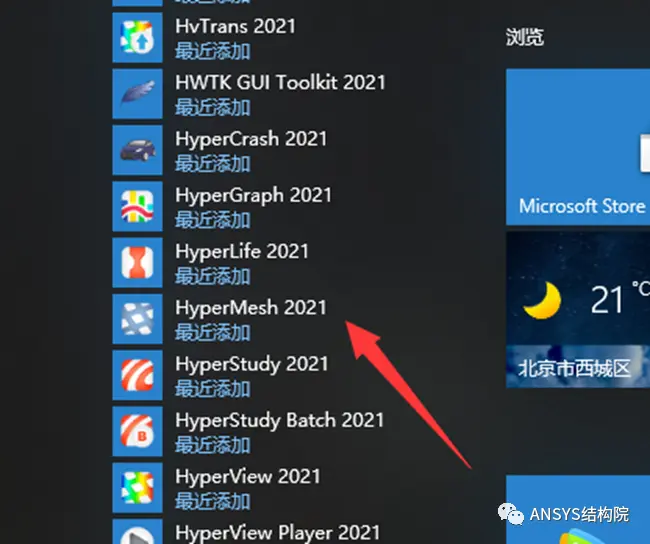Click HyperStudy Batch 2021 icon
The width and height of the screenshot is (650, 544).
(137, 432)
